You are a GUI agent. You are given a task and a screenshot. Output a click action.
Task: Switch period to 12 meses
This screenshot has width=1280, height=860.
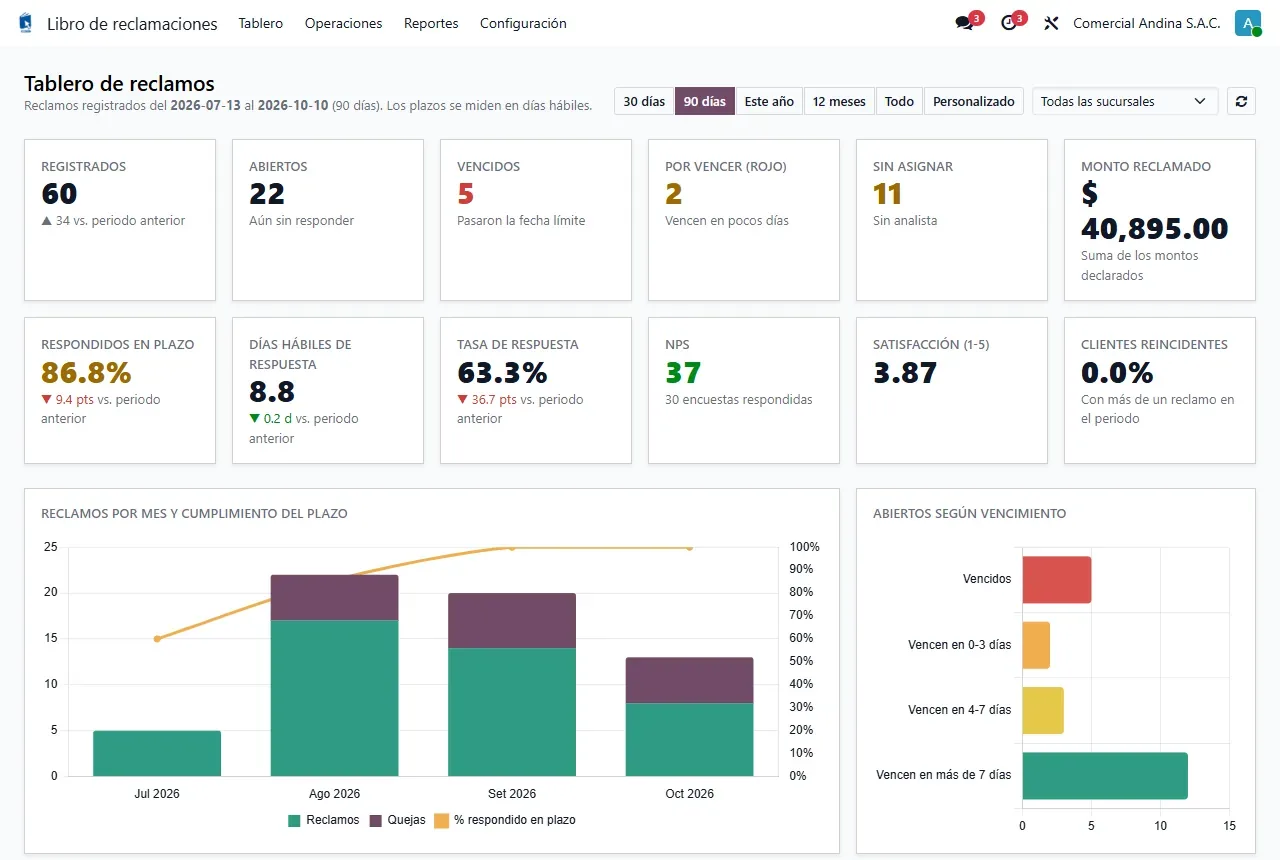pos(839,101)
